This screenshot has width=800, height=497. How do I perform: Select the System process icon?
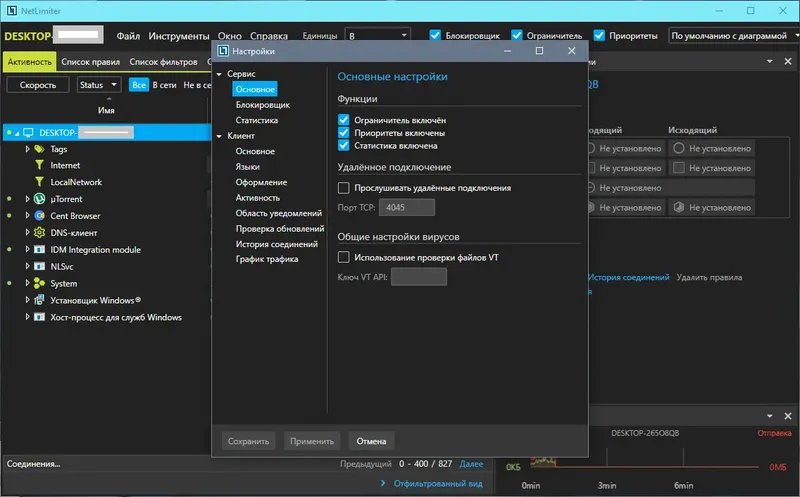pos(39,283)
